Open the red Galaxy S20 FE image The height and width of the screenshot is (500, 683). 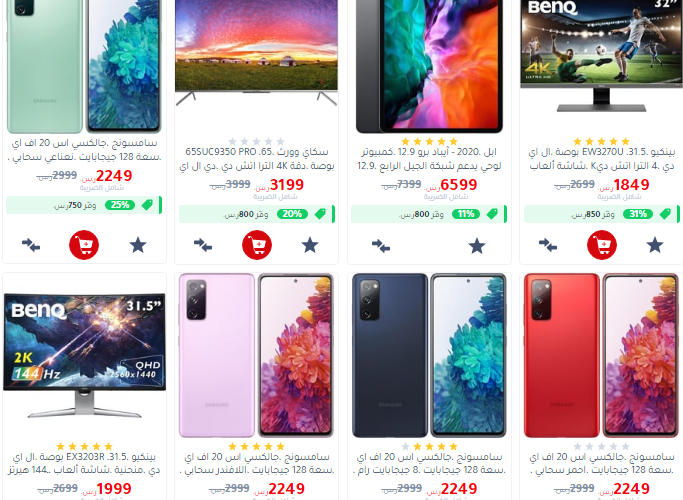pyautogui.click(x=601, y=355)
